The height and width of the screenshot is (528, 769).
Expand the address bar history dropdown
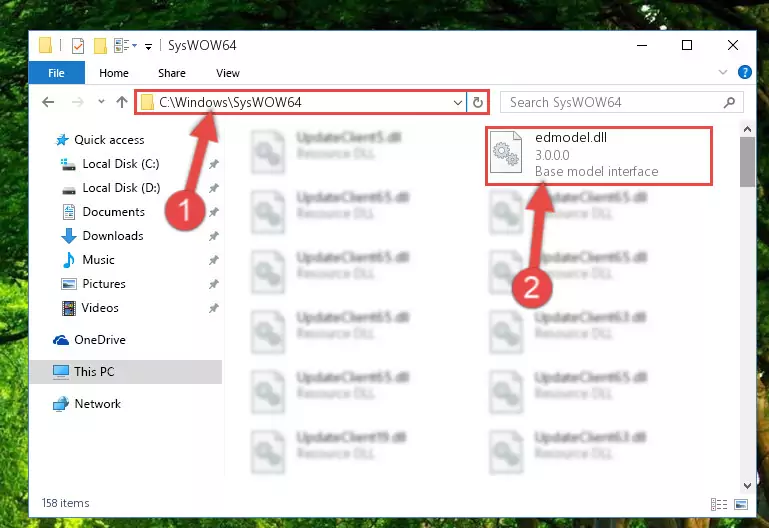458,102
